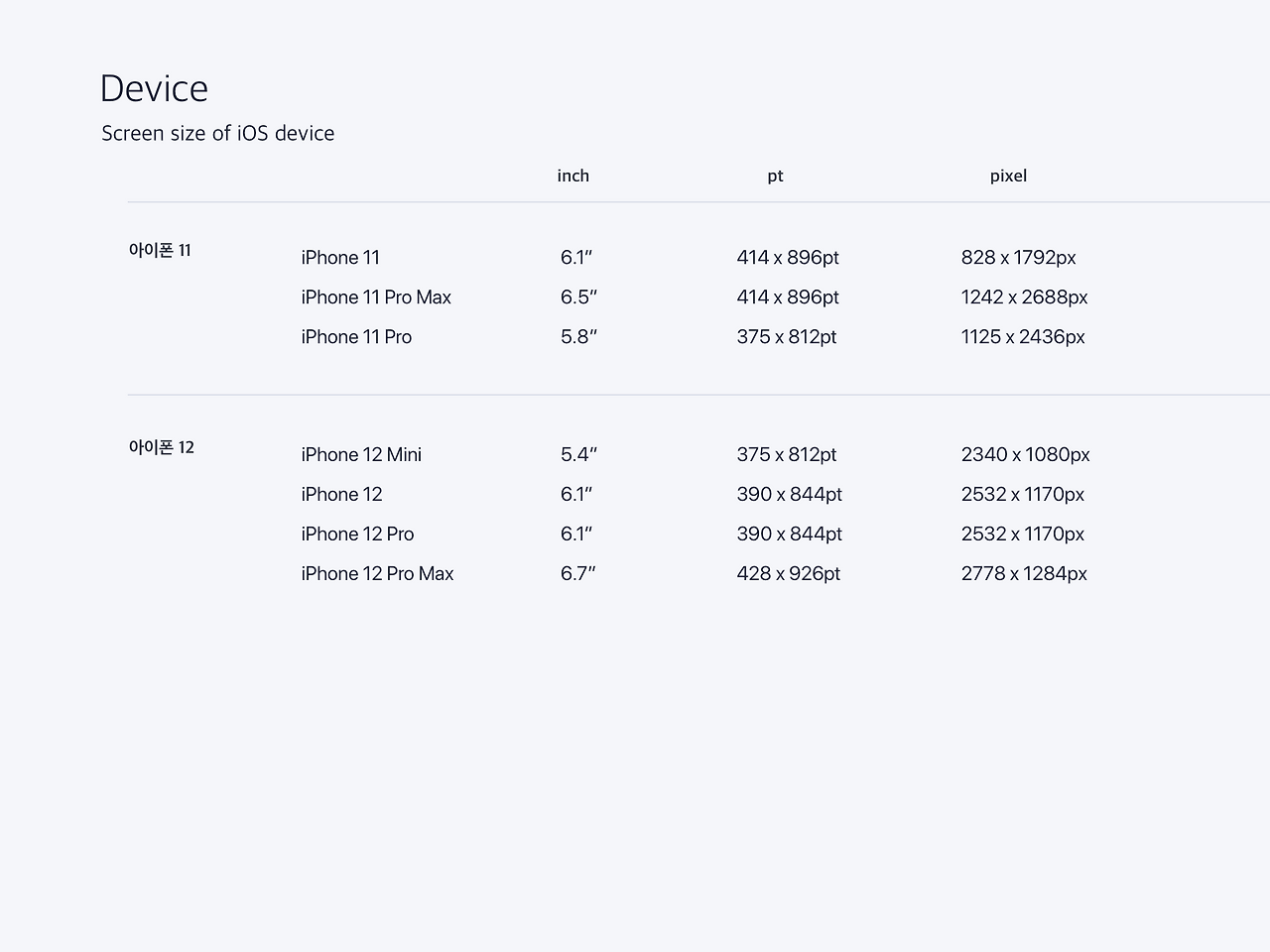Click the 5.4″ inch value
The height and width of the screenshot is (952, 1270).
tap(578, 455)
